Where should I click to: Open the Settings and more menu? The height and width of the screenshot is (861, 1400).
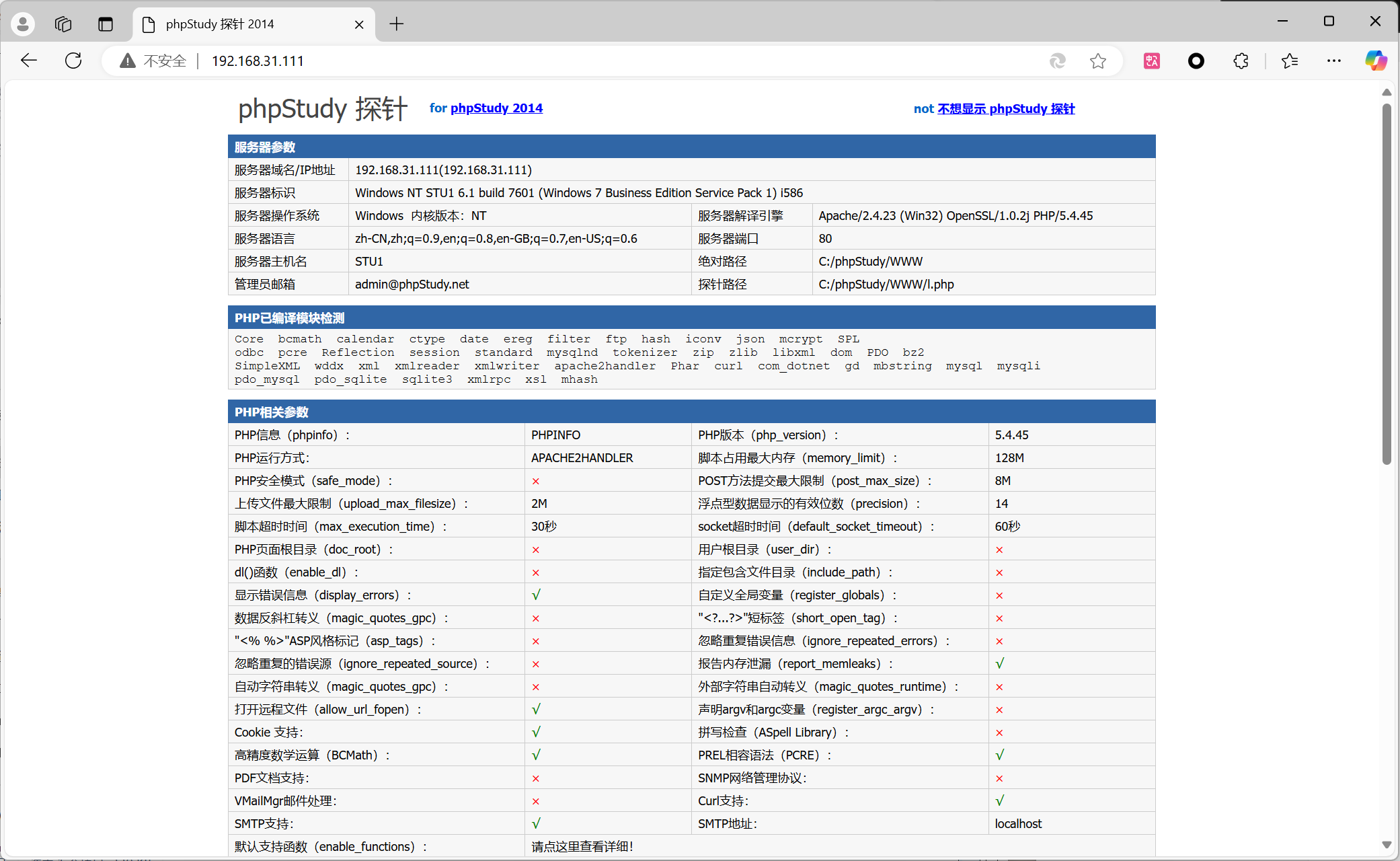tap(1334, 61)
